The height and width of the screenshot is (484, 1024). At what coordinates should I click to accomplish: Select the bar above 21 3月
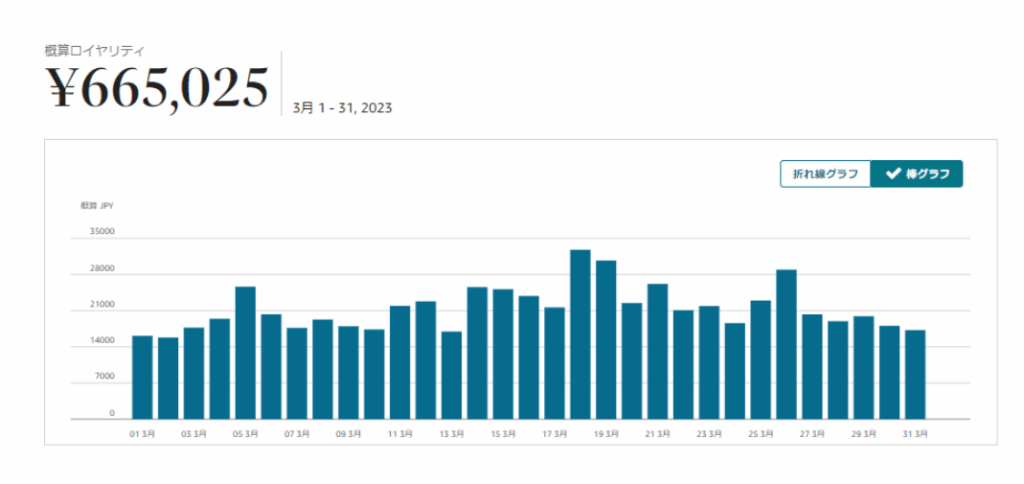[x=658, y=351]
